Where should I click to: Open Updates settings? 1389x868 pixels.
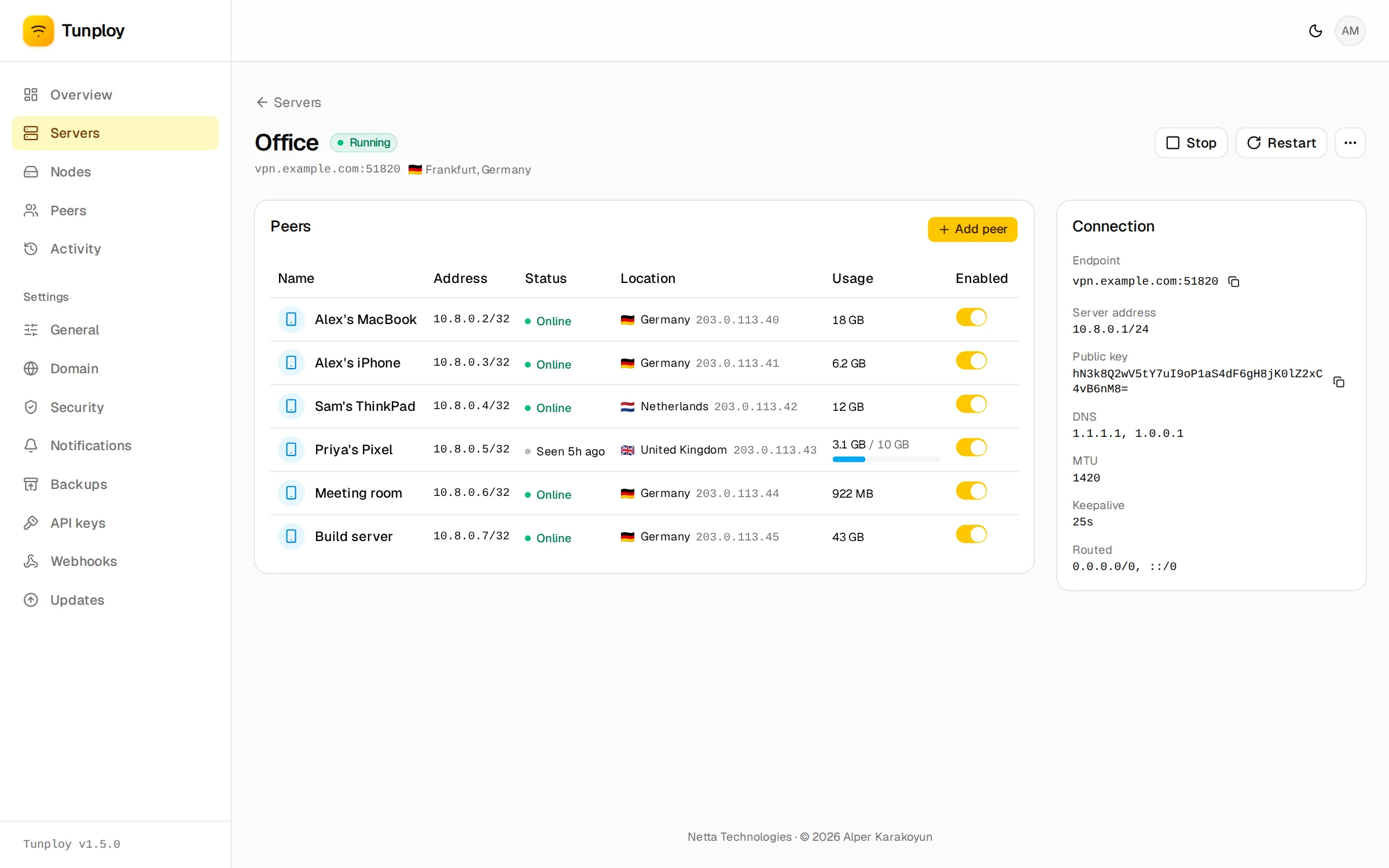[115, 600]
